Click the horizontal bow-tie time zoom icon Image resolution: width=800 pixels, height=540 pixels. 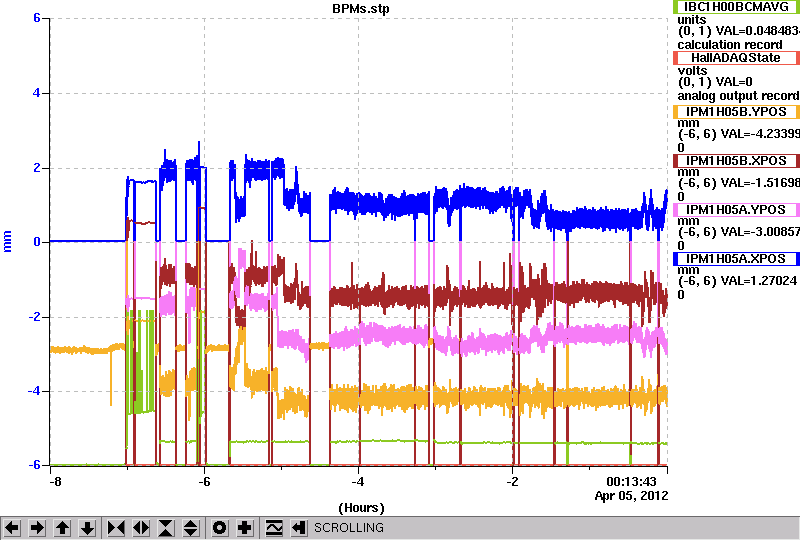(116, 528)
